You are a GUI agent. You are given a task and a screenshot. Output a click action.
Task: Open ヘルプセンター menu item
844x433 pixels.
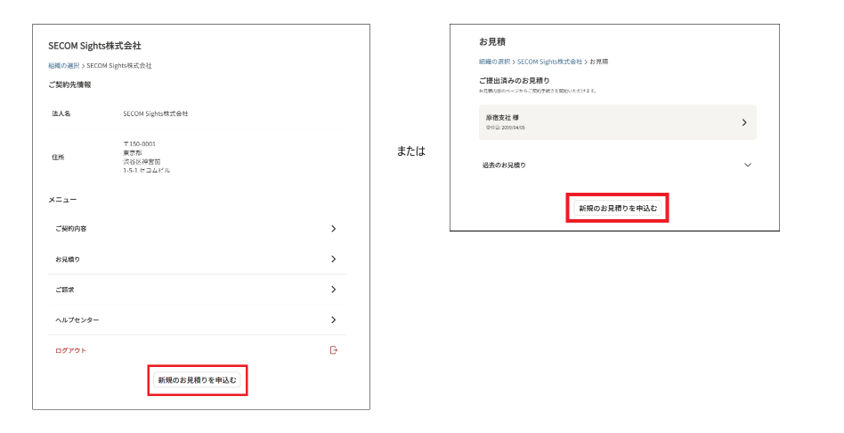(x=197, y=320)
